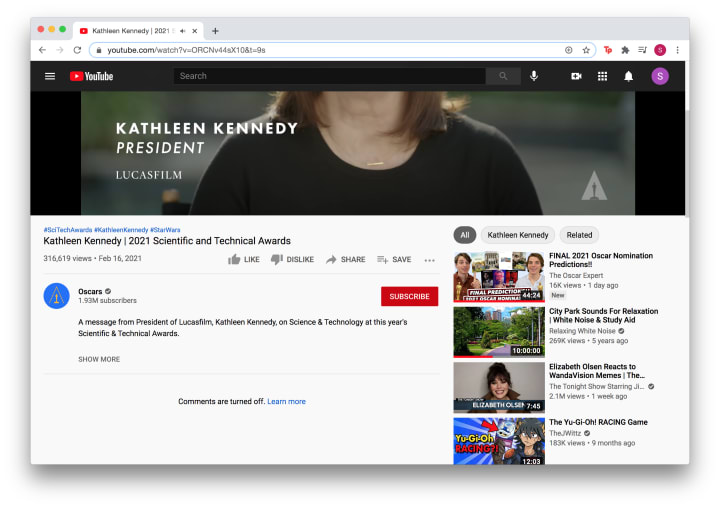This screenshot has height=508, width=720.
Task: Click the video player area
Action: coord(358,153)
